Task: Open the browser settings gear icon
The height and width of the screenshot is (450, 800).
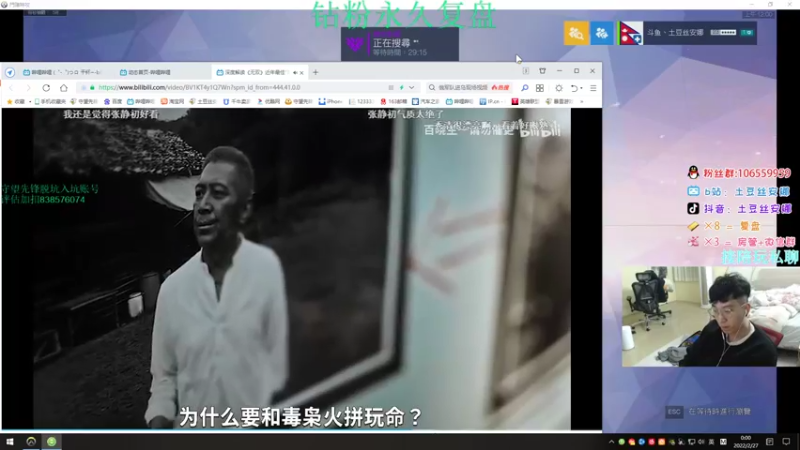Action: [559, 88]
